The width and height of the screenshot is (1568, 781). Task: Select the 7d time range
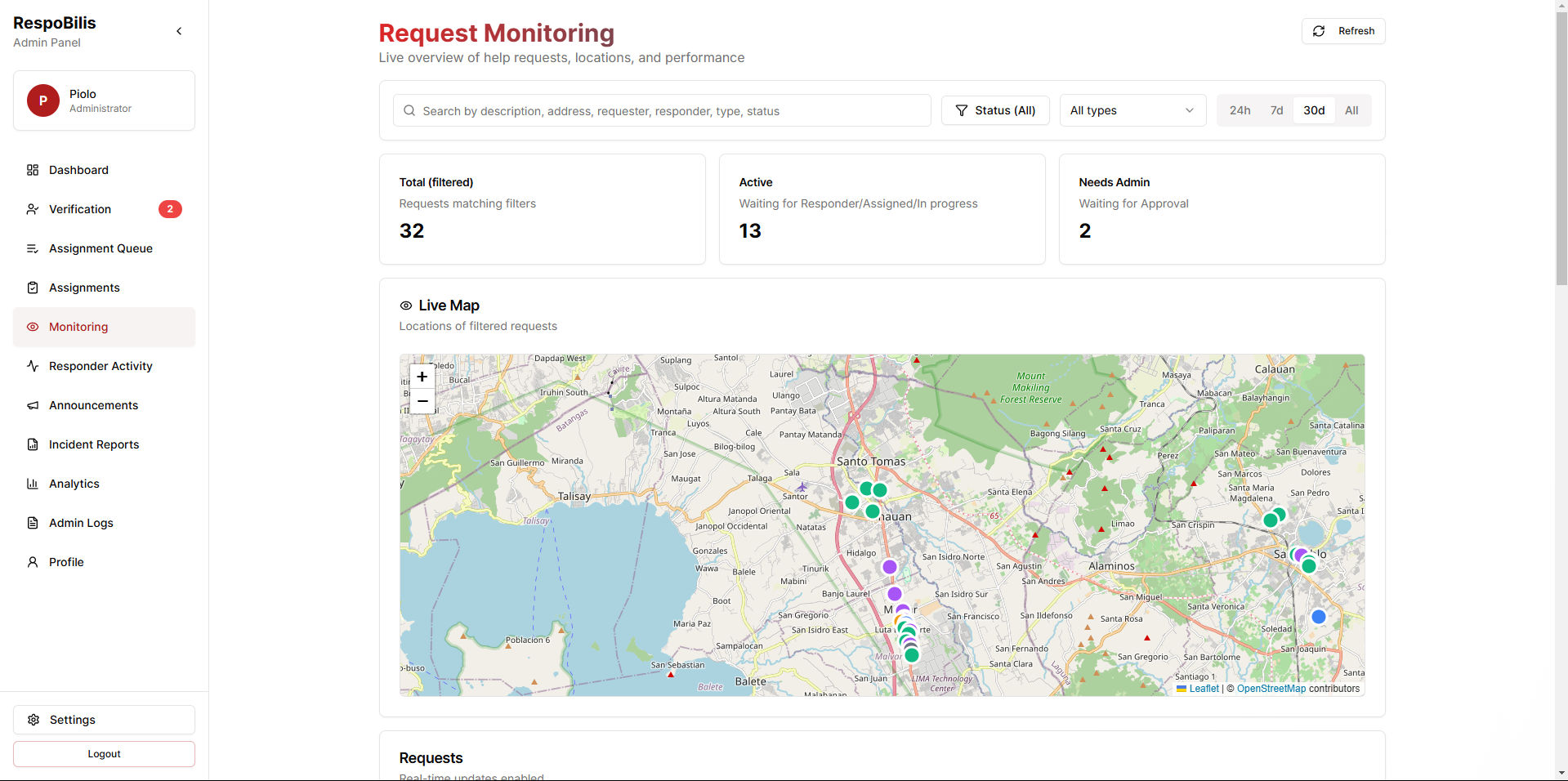(1276, 110)
